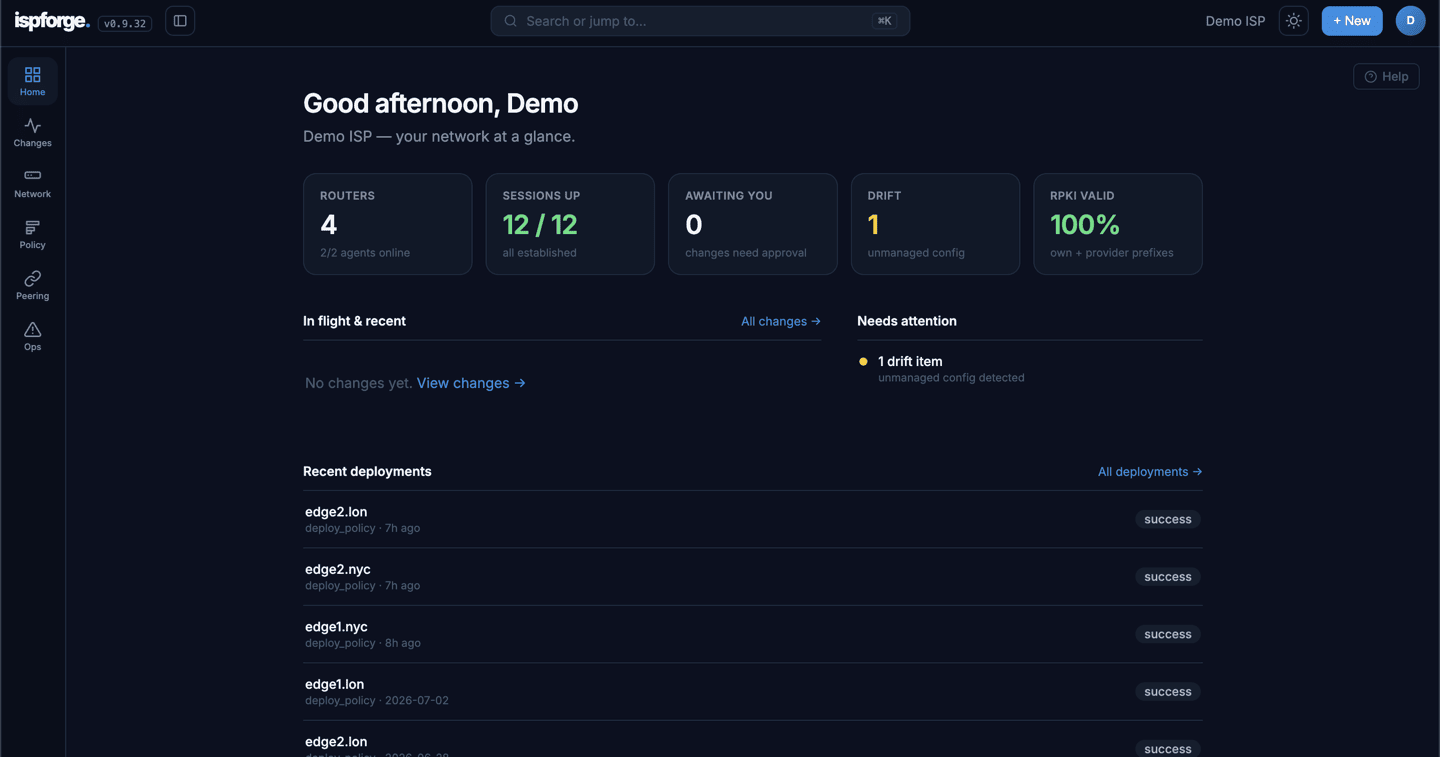Open the Awaiting You card
The image size is (1440, 757).
[753, 224]
